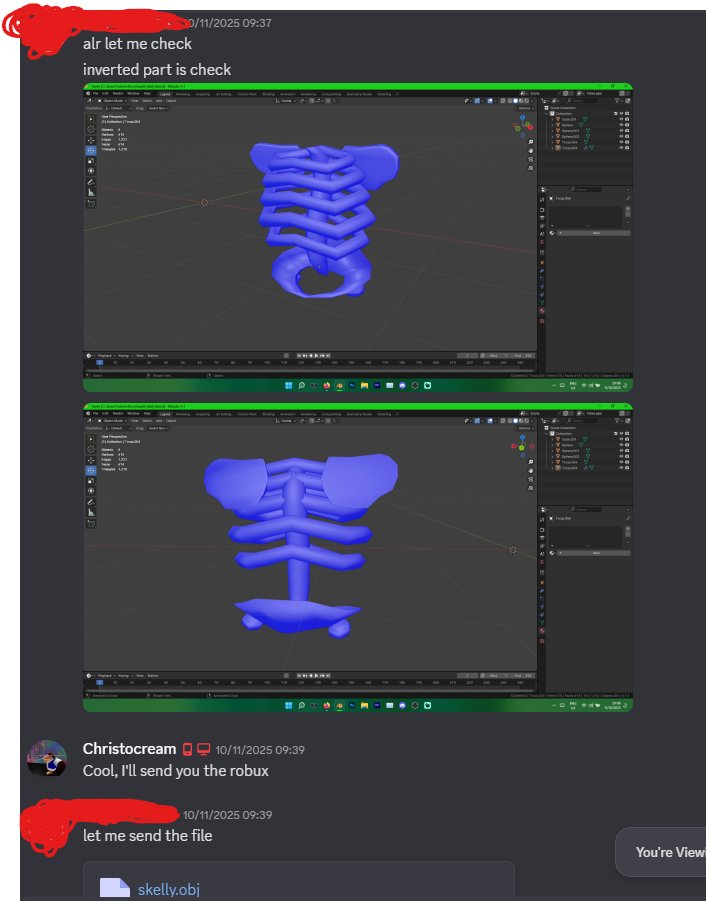Toggle camera view icon in top Blender viewport
This screenshot has width=706, height=901.
tap(530, 159)
